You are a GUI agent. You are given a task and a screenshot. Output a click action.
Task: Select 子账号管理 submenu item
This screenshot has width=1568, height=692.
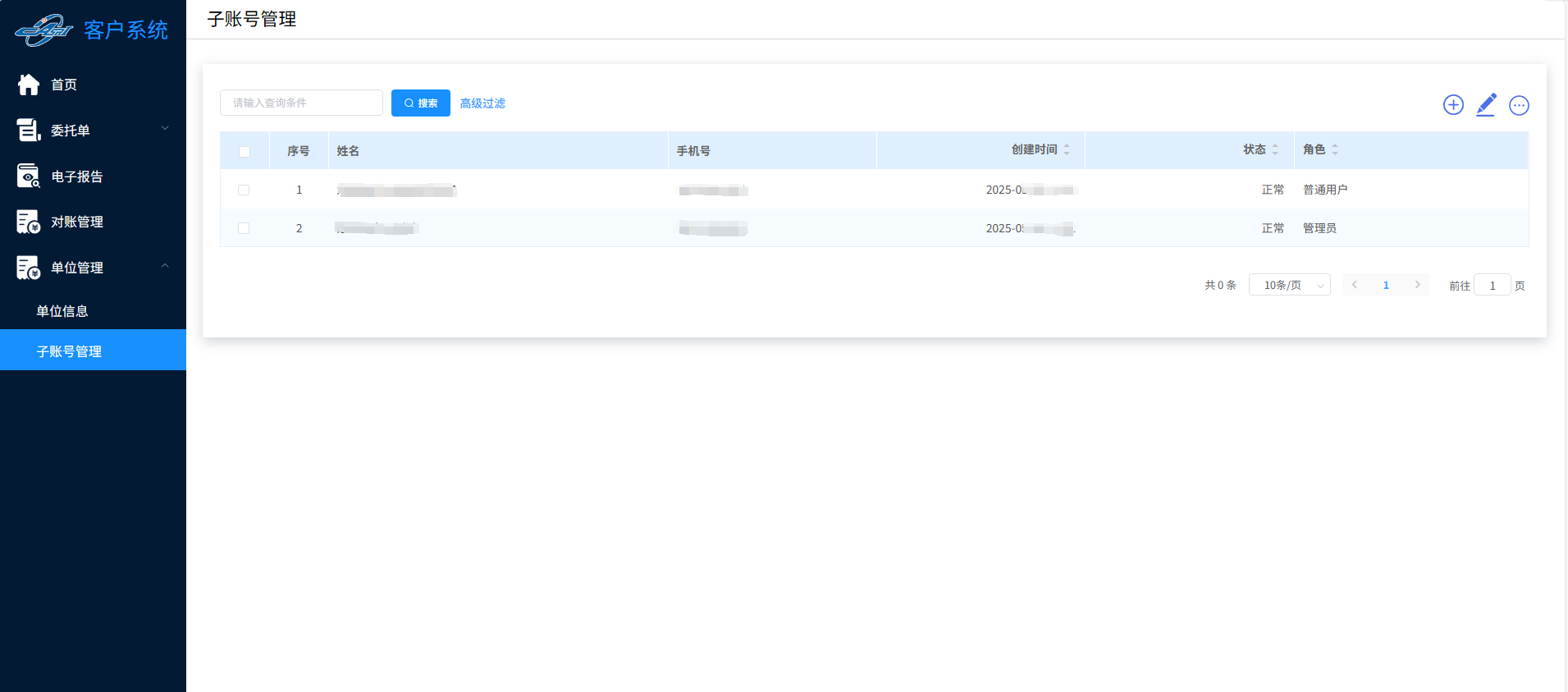click(x=93, y=351)
